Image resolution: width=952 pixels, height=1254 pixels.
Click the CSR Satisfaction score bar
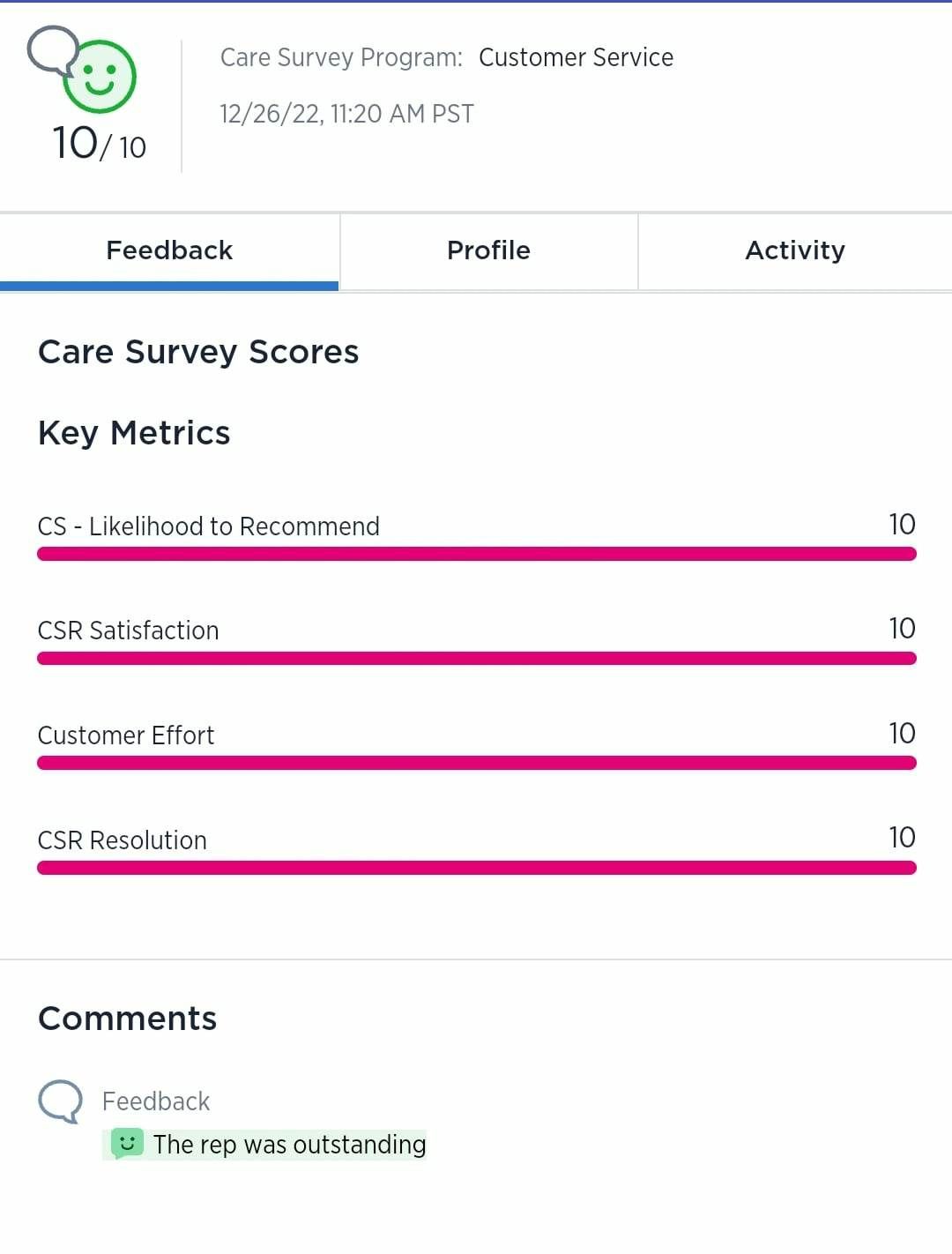point(476,658)
